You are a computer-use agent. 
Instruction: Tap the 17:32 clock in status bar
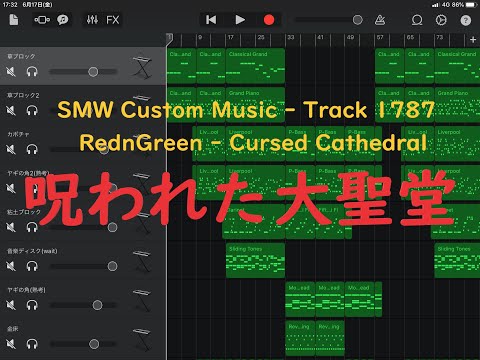[10, 5]
